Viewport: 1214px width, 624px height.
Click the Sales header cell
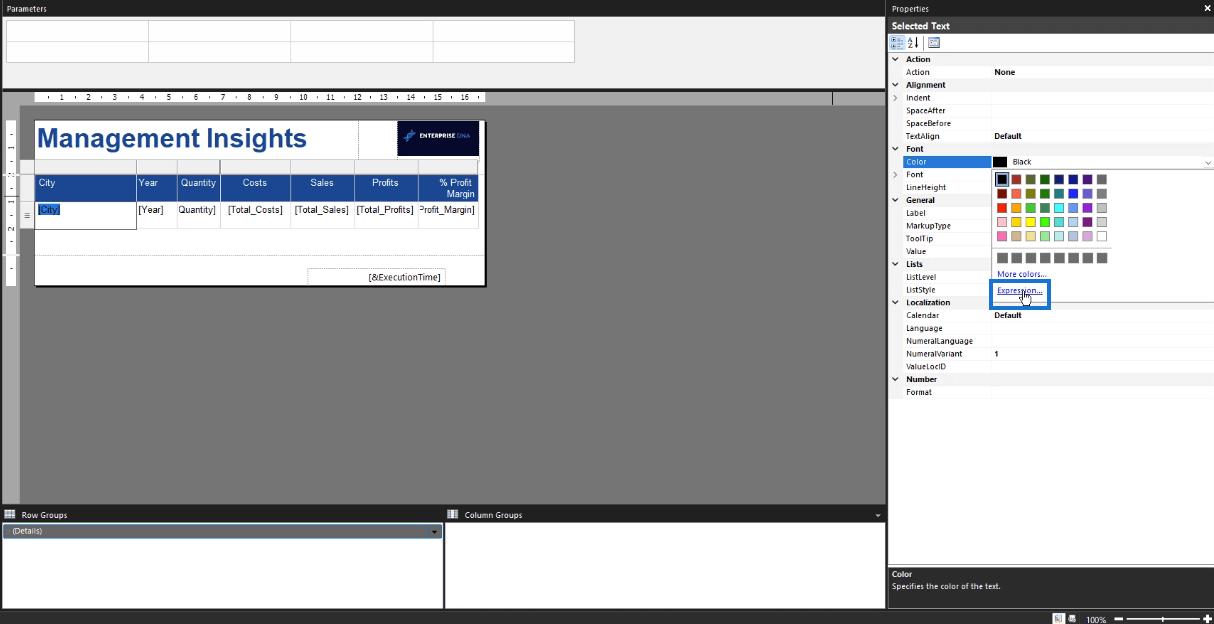tap(322, 188)
